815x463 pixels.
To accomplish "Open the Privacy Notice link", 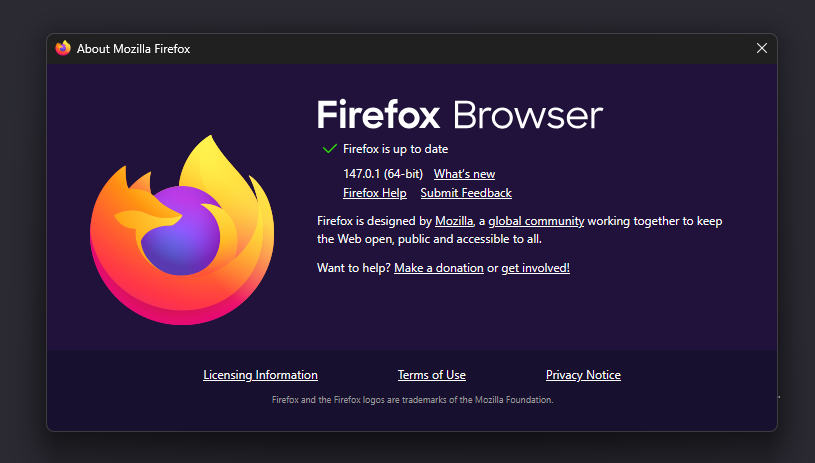I will [583, 375].
